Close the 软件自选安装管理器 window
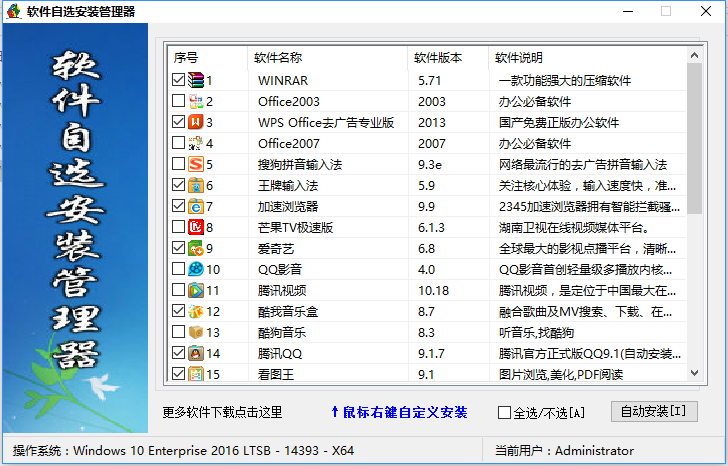The height and width of the screenshot is (466, 728). pos(706,11)
